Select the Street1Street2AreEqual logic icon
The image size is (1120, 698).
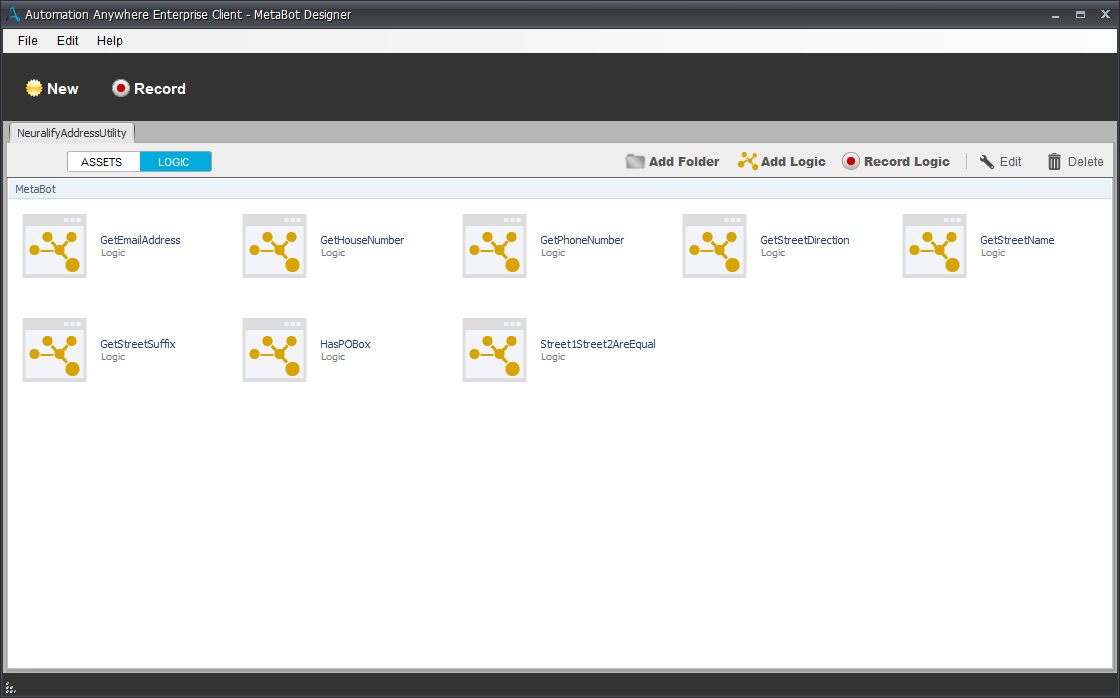(x=495, y=350)
